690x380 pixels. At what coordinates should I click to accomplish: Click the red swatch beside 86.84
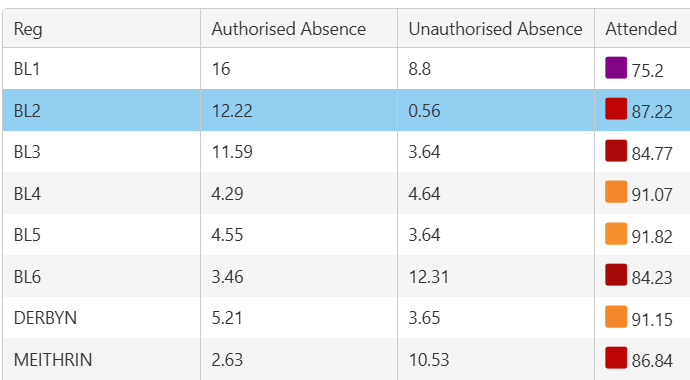[x=616, y=358]
